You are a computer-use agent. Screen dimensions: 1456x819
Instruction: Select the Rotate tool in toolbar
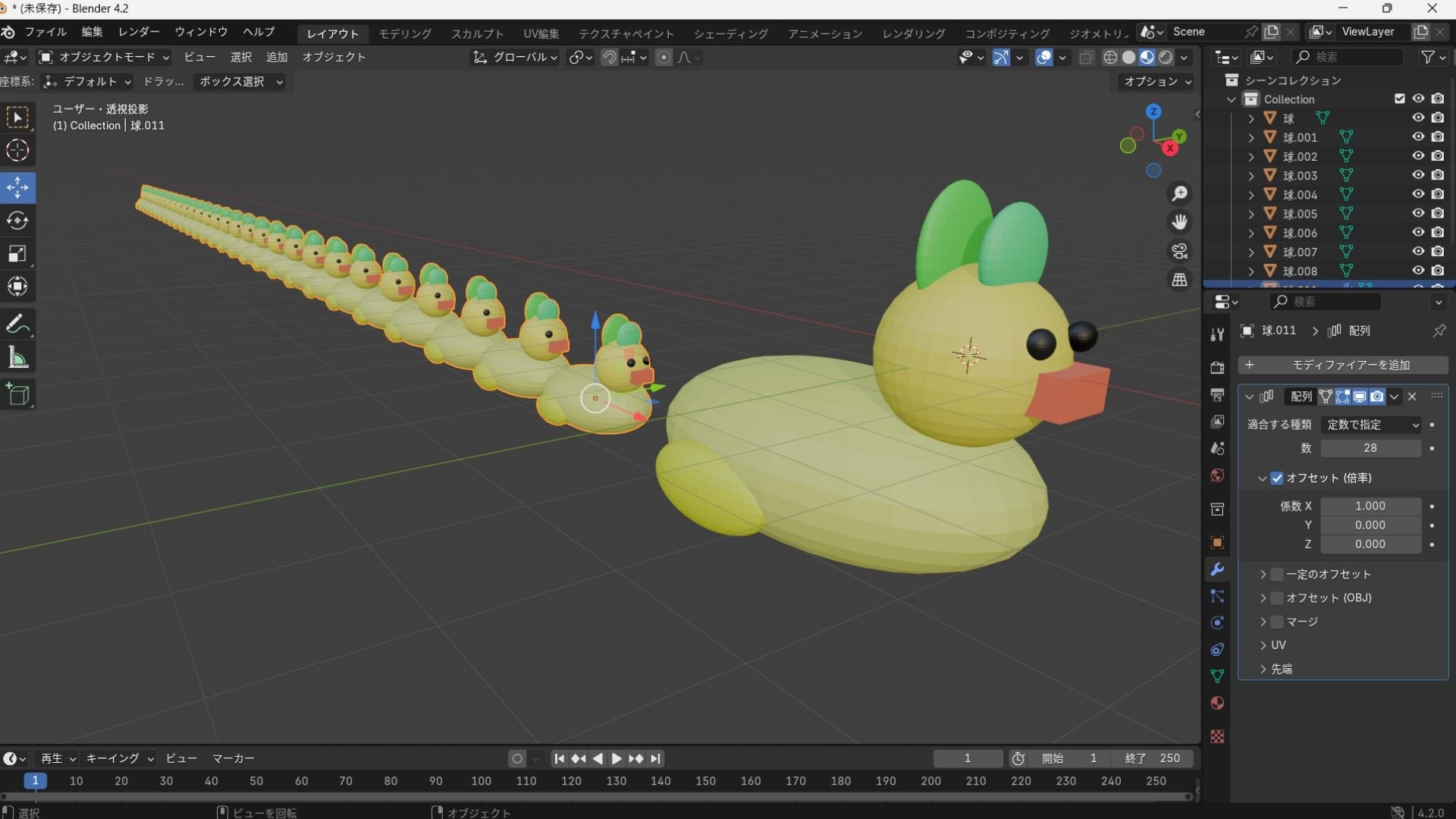[x=17, y=221]
